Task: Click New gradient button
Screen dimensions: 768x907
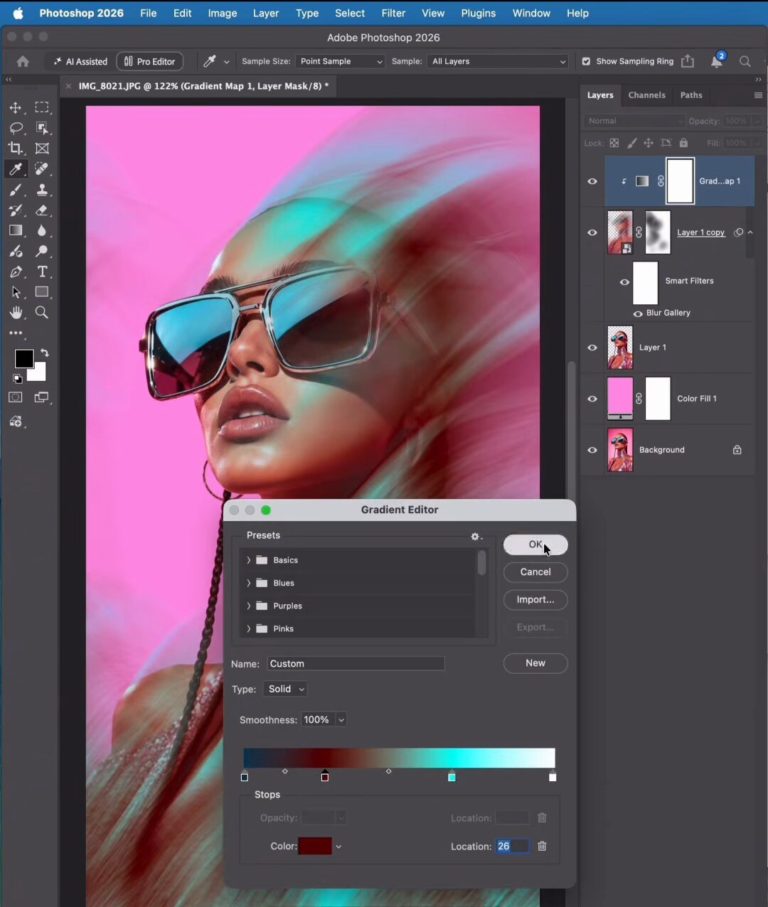Action: pos(536,663)
